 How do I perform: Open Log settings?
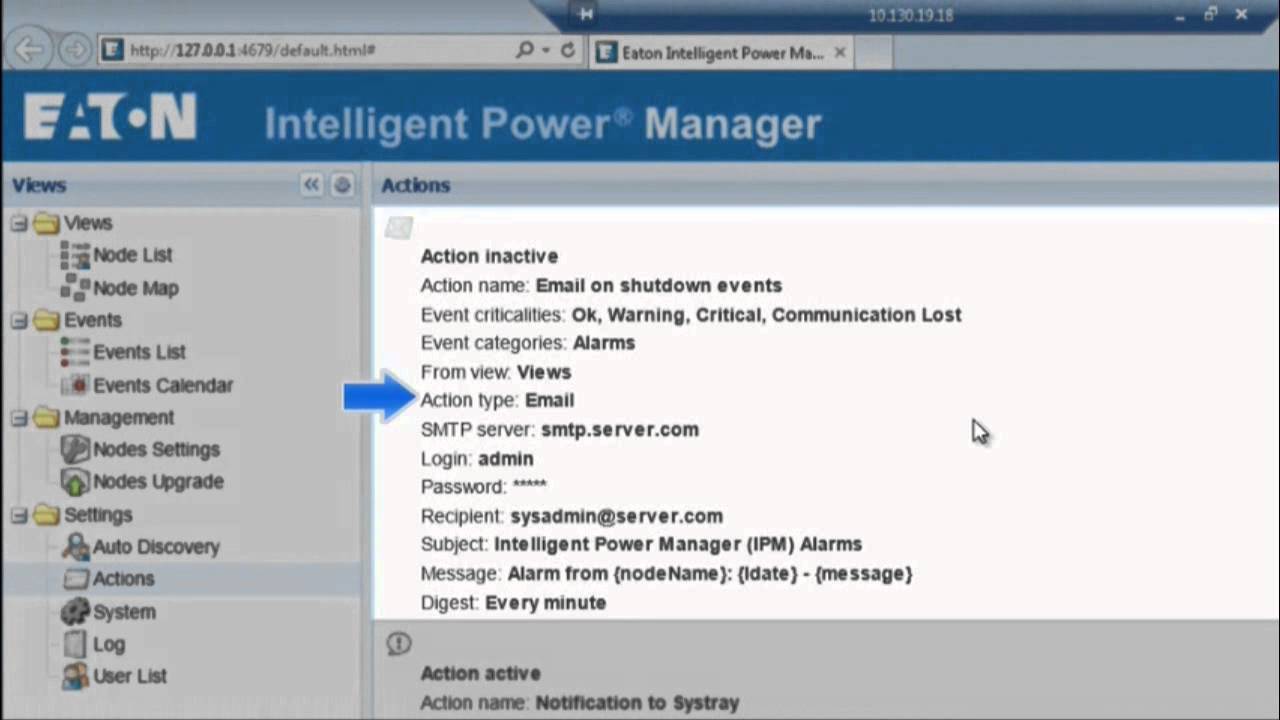[x=109, y=644]
